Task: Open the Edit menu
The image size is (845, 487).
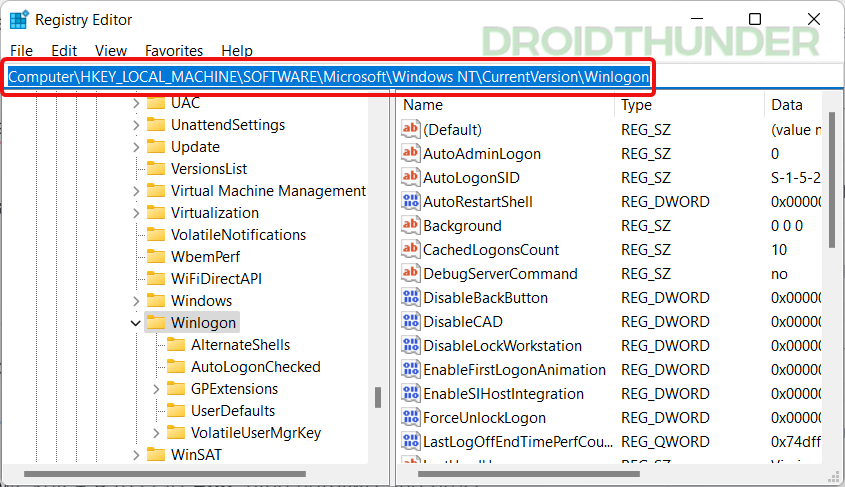Action: point(64,50)
